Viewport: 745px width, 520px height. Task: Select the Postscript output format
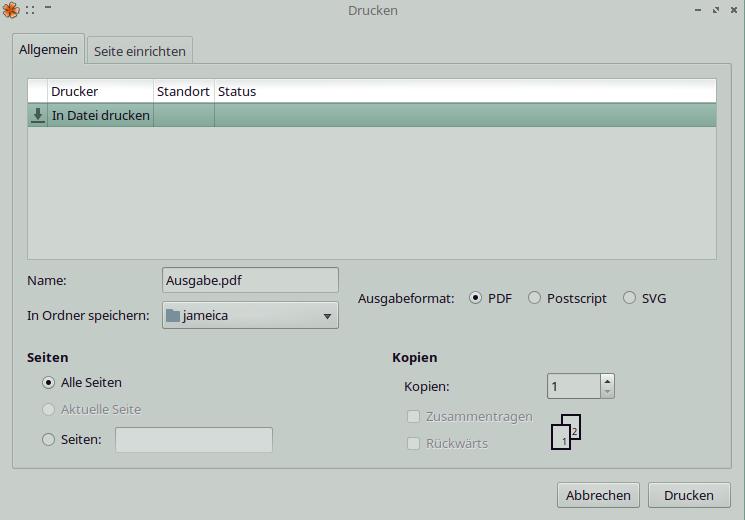(x=535, y=298)
